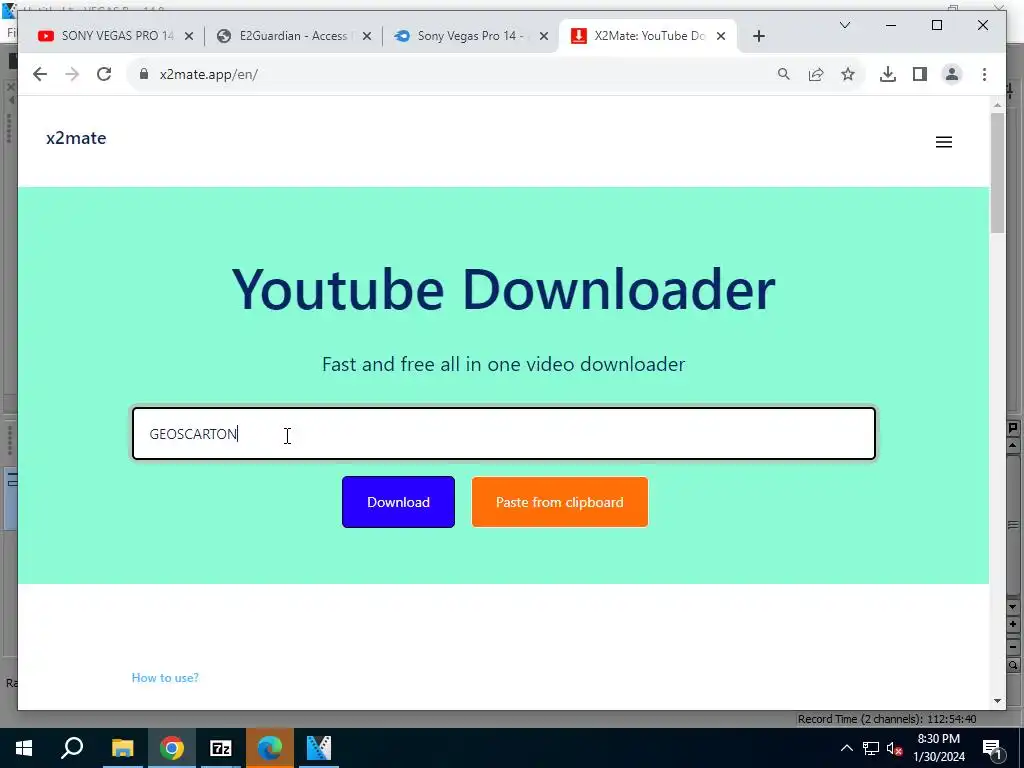
Task: Open Windows taskbar search
Action: (72, 748)
